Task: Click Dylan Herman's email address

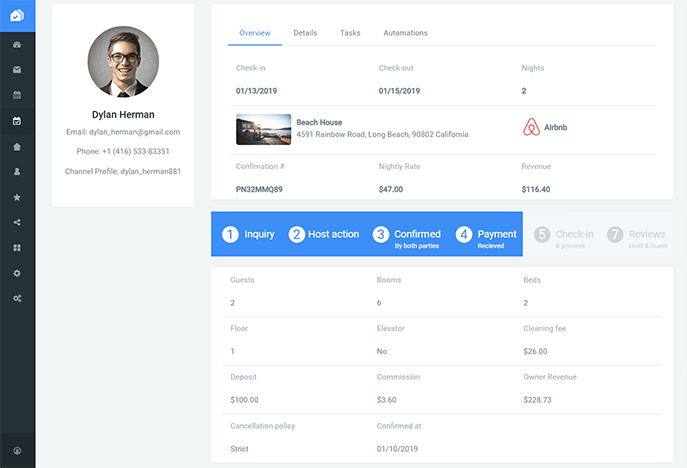Action: (135, 132)
